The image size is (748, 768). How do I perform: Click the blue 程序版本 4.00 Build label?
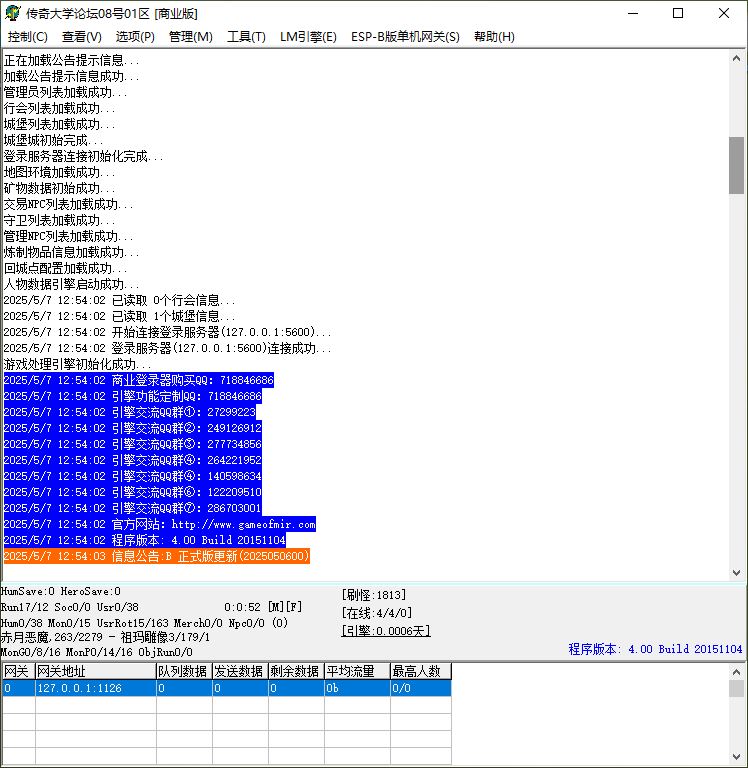click(x=655, y=649)
